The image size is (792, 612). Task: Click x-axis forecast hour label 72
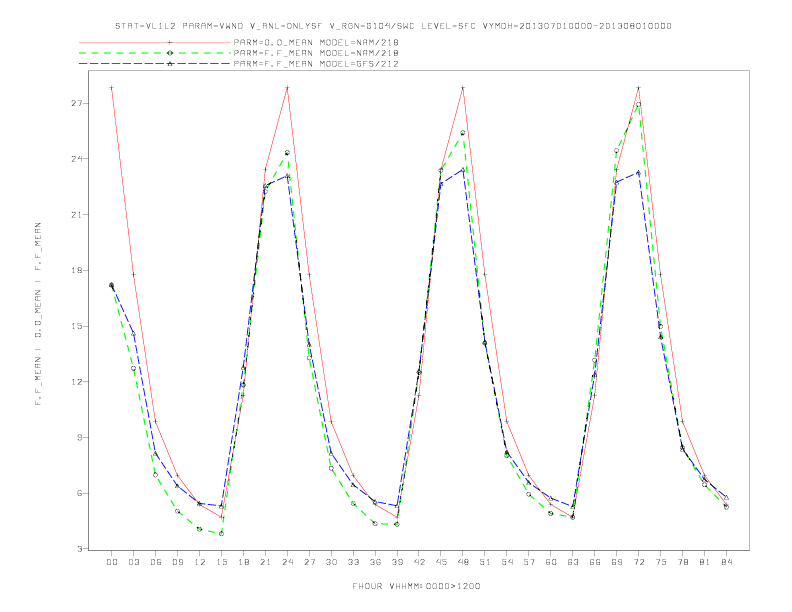639,562
